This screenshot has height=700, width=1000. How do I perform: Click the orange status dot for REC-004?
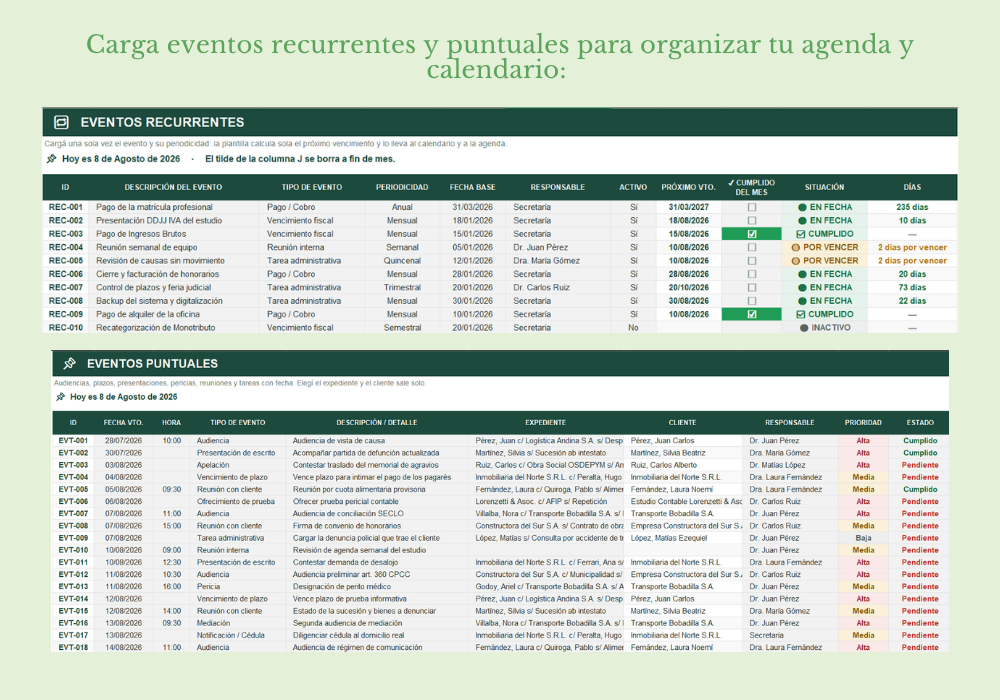click(x=795, y=247)
